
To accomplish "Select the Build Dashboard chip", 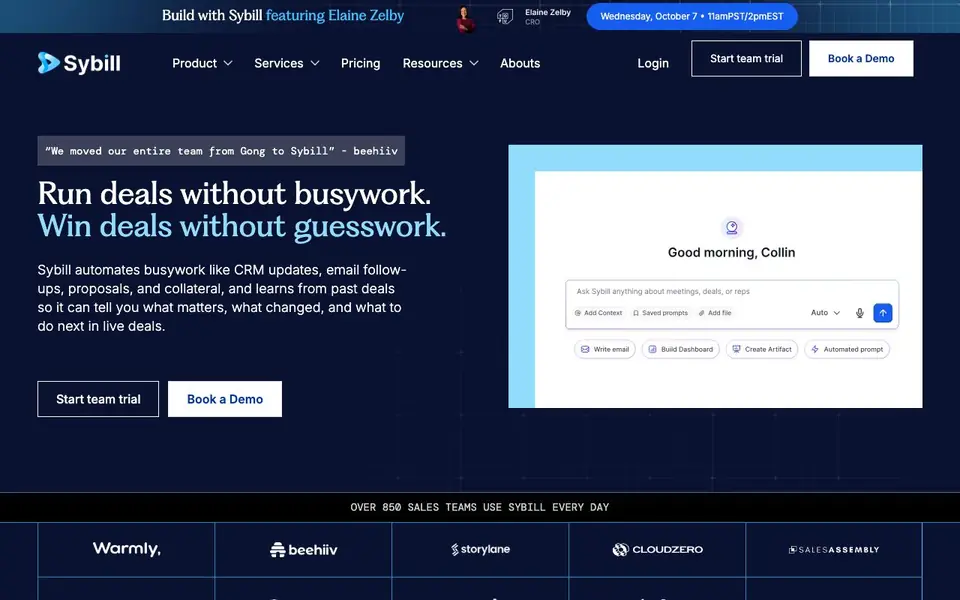I will pos(680,350).
